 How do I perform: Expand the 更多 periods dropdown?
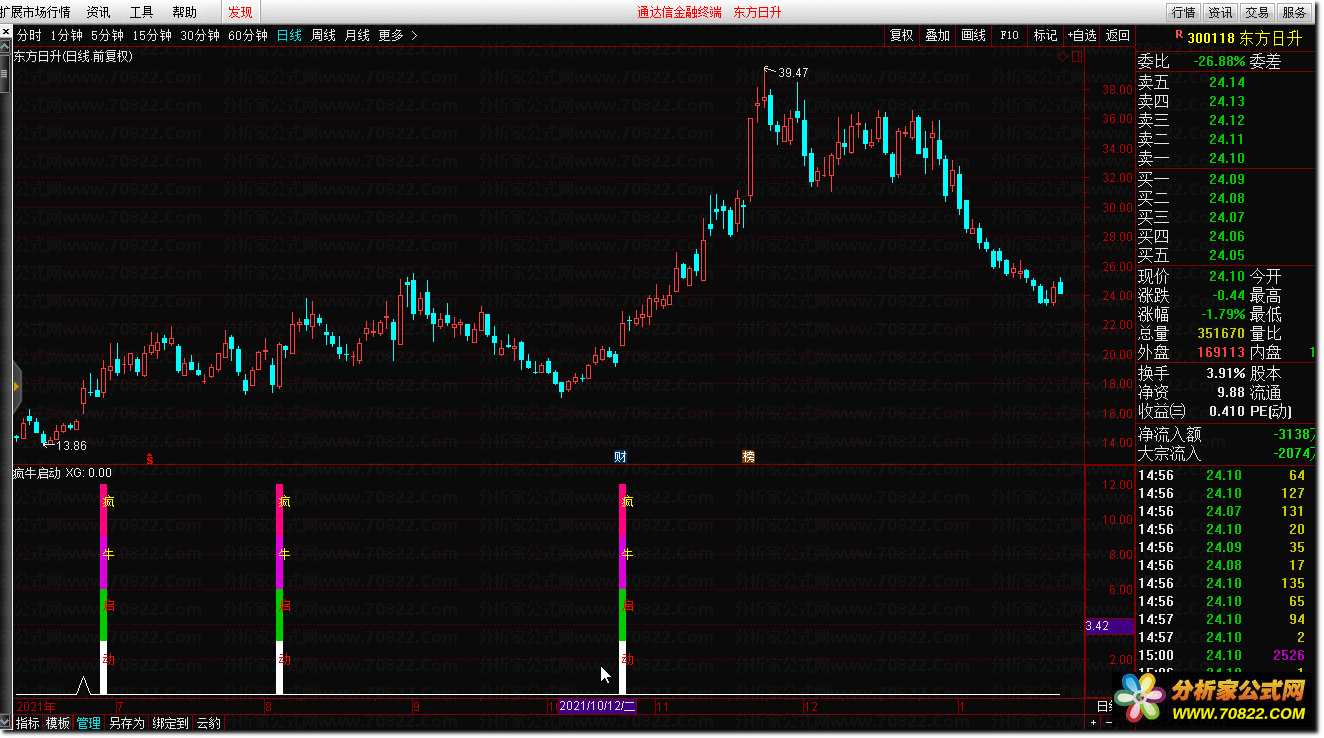[x=398, y=35]
